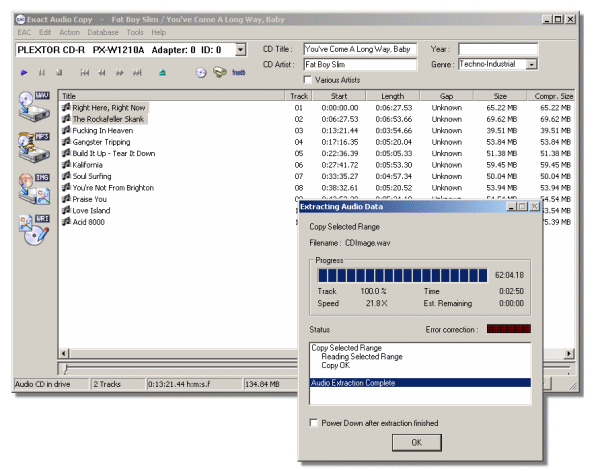The width and height of the screenshot is (600, 471).
Task: Open the EAC menu
Action: (x=24, y=33)
